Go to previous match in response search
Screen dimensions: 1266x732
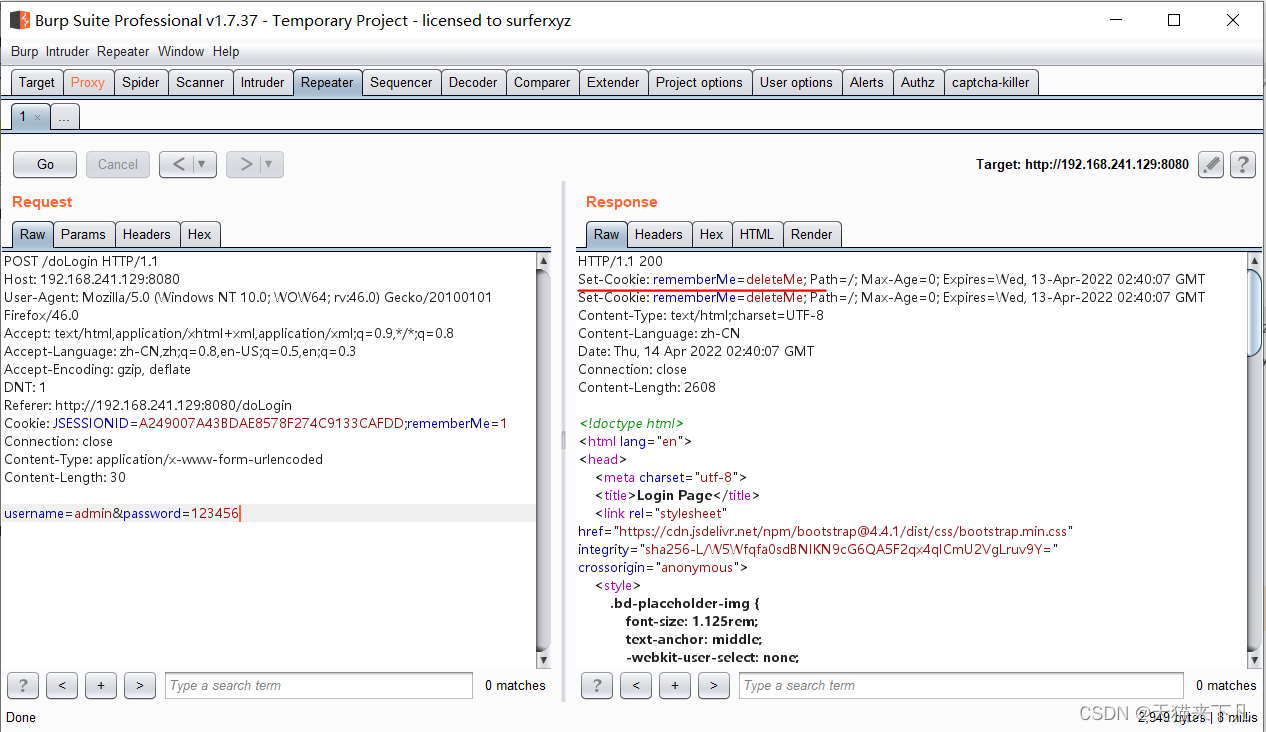tap(636, 685)
